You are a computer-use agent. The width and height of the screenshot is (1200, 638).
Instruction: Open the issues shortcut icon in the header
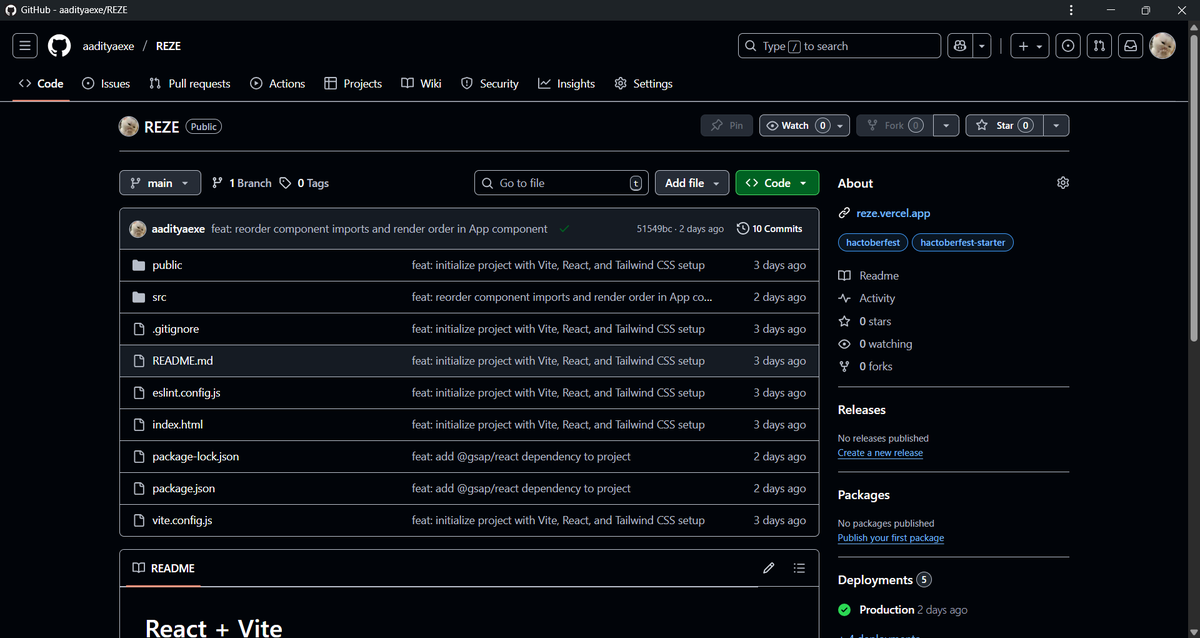[x=1068, y=46]
